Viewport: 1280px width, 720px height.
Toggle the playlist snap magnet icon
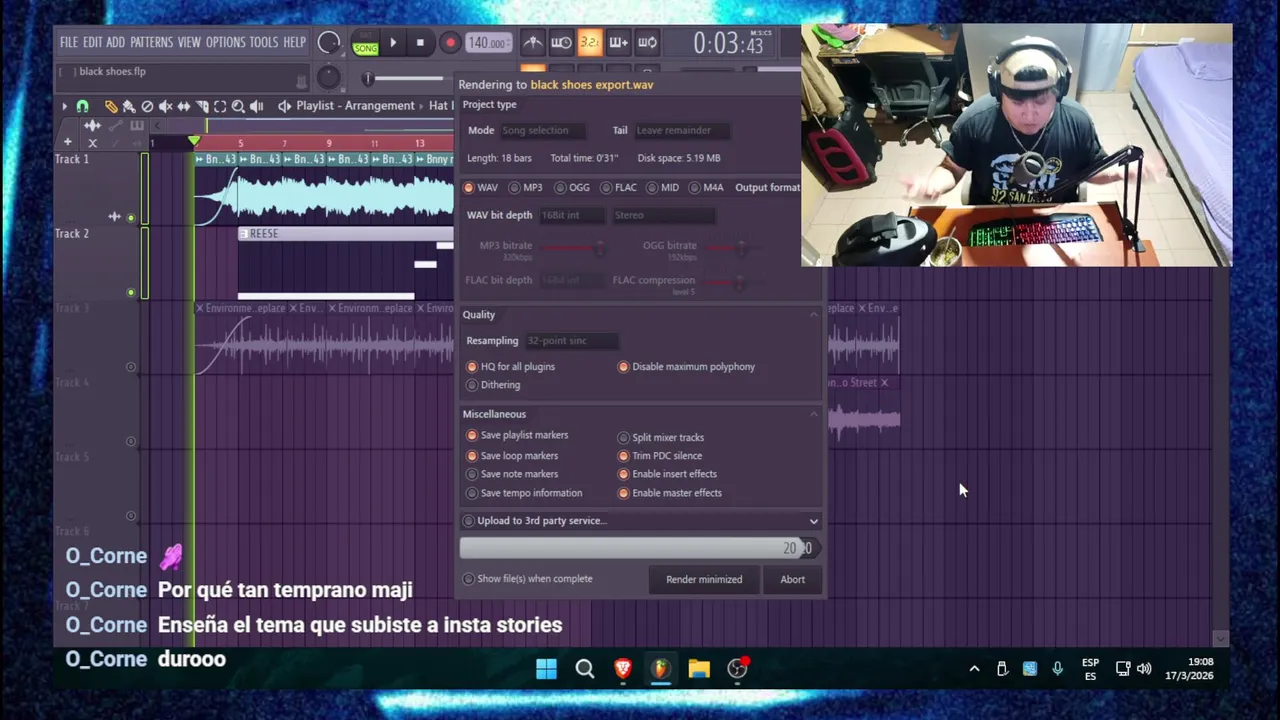[83, 106]
